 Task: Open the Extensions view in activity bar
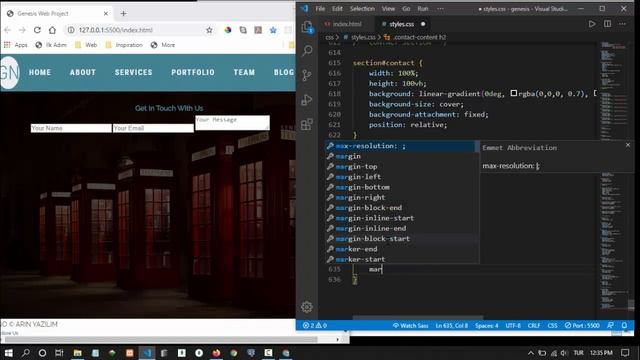pyautogui.click(x=307, y=124)
